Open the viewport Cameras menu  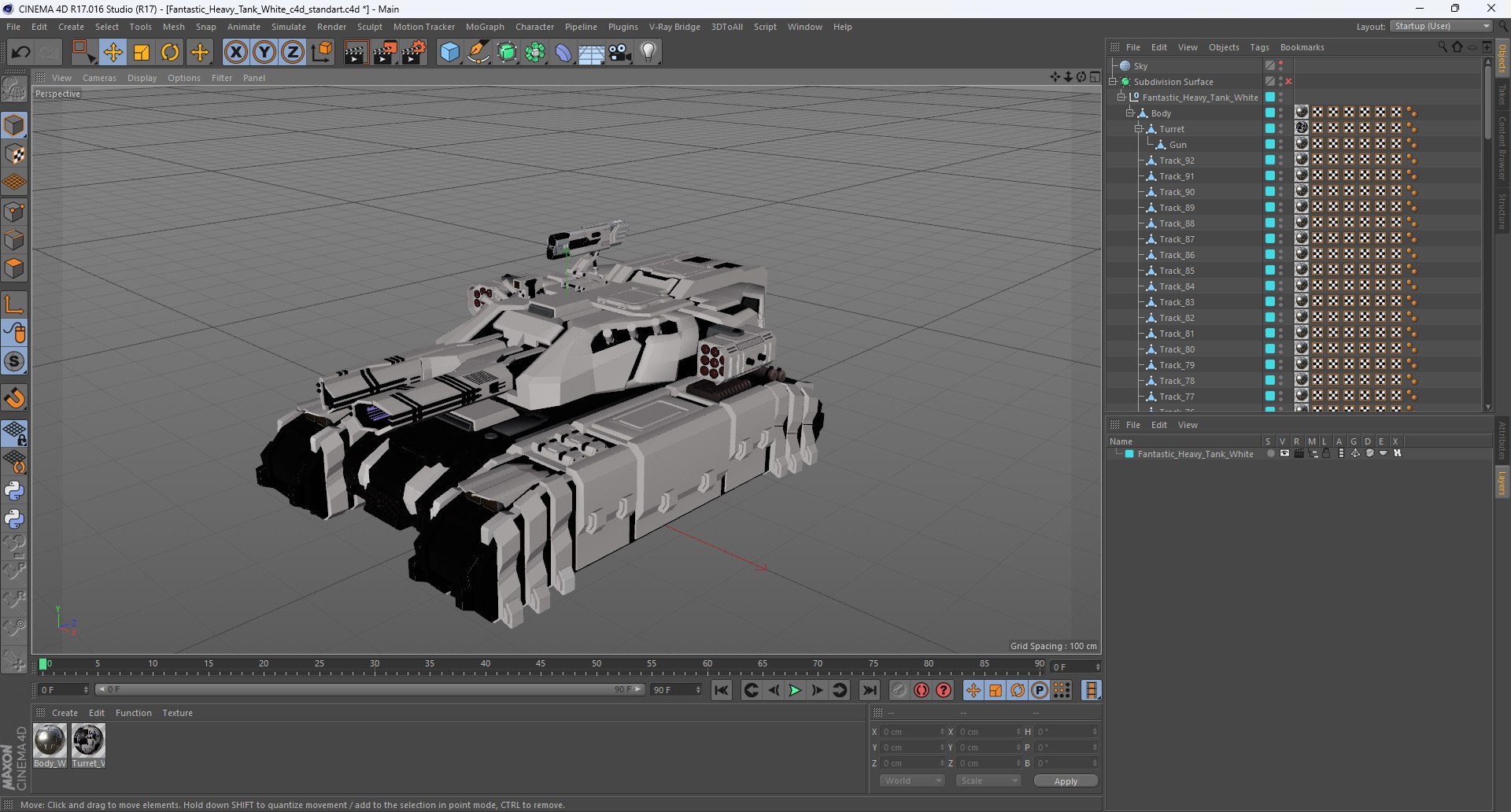click(99, 78)
